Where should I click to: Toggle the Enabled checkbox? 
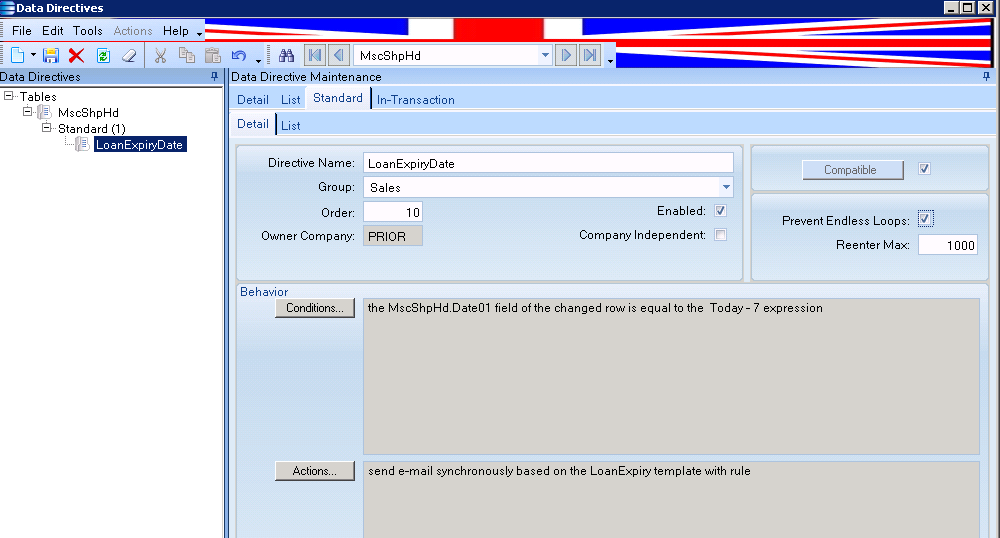[721, 211]
